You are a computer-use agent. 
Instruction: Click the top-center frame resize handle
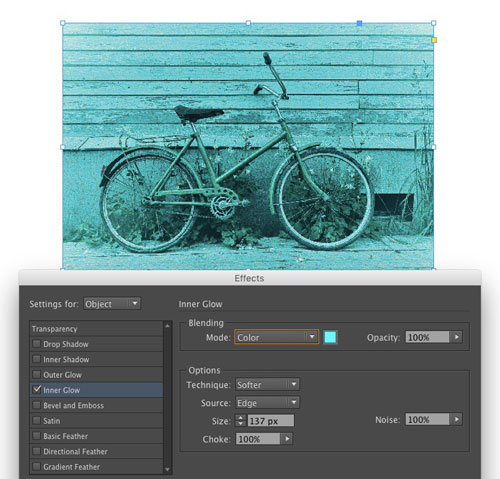[248, 23]
